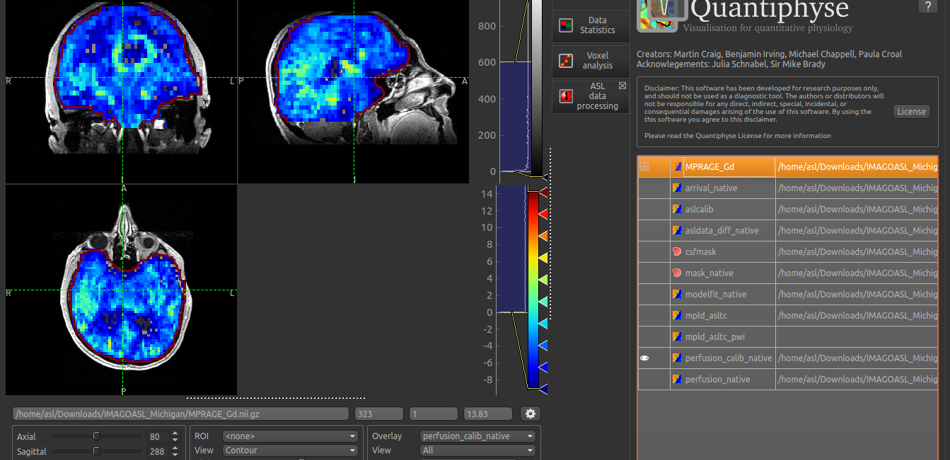Click the Axial slice slider
Image resolution: width=950 pixels, height=460 pixels.
tap(96, 436)
